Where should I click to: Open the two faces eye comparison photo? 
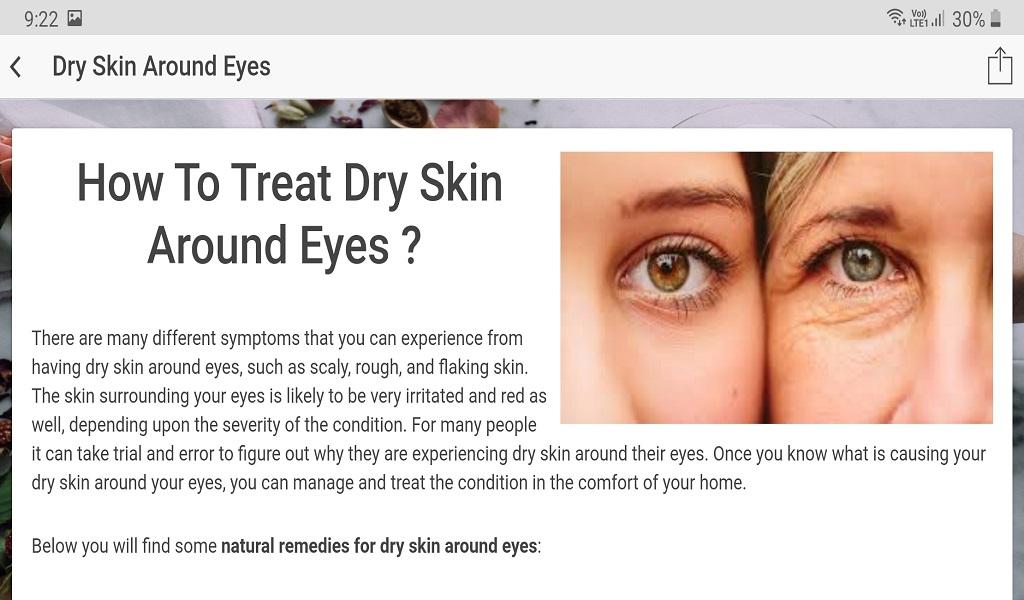pyautogui.click(x=776, y=288)
